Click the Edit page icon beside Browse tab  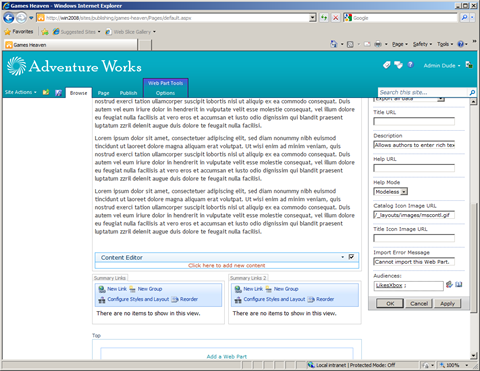coord(58,93)
